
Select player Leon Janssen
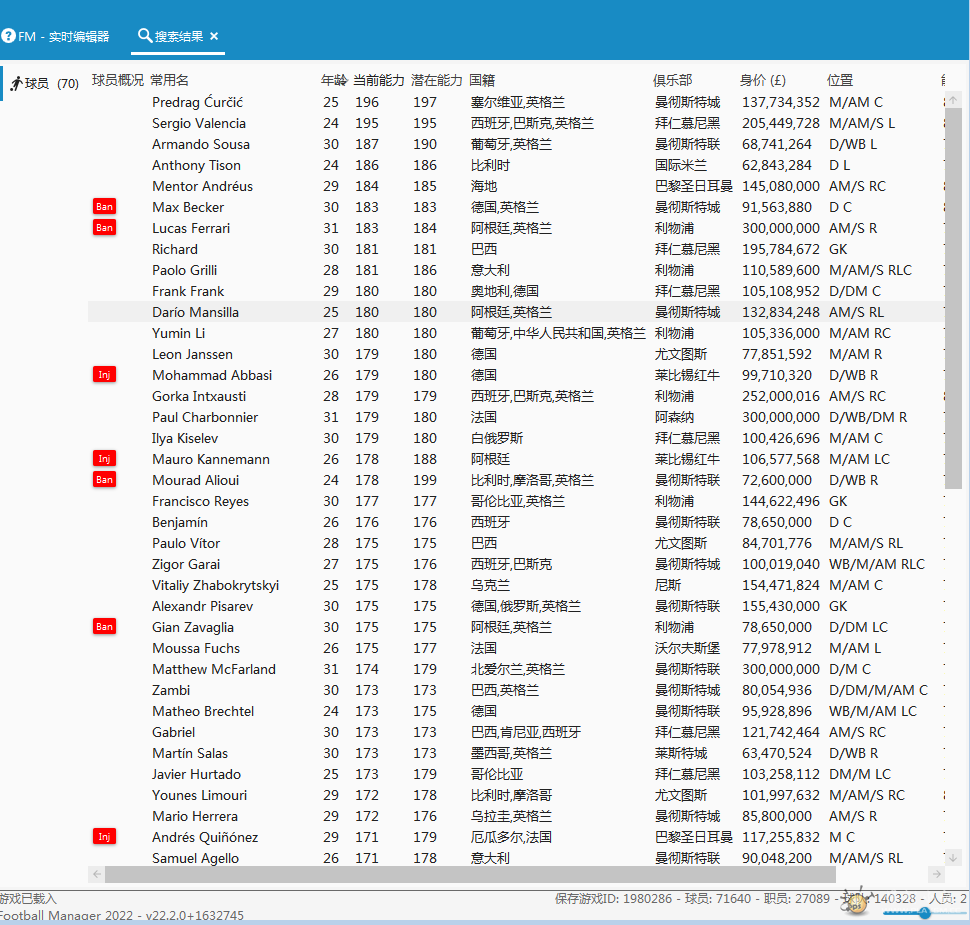[192, 355]
